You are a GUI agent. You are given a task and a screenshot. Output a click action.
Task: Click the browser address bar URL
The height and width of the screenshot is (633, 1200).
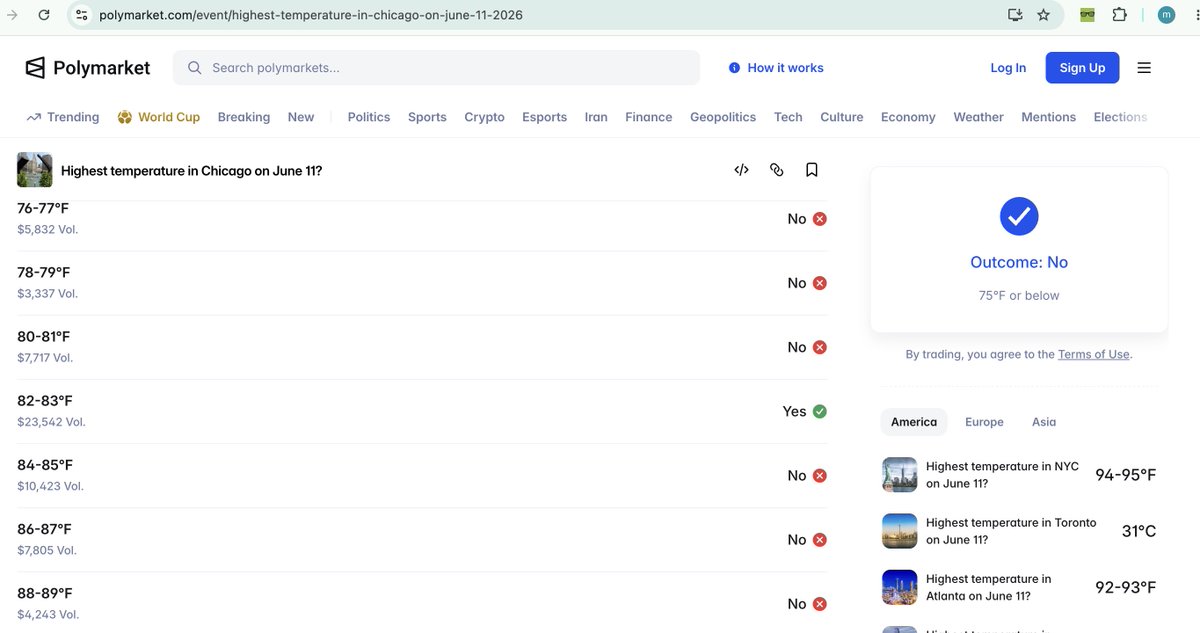tap(310, 15)
